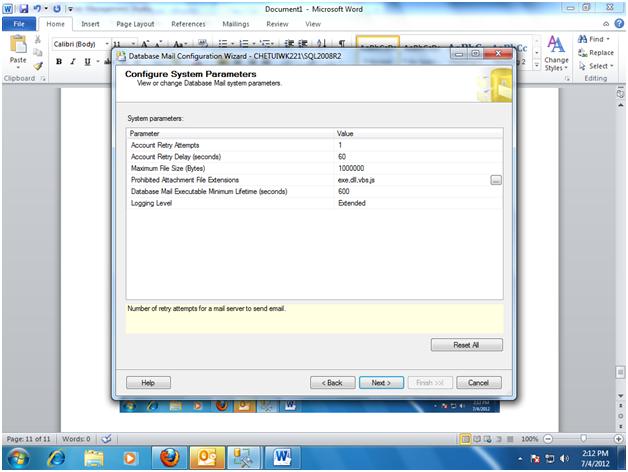This screenshot has width=628, height=472.
Task: Undo the last action in Word
Action: [x=37, y=8]
